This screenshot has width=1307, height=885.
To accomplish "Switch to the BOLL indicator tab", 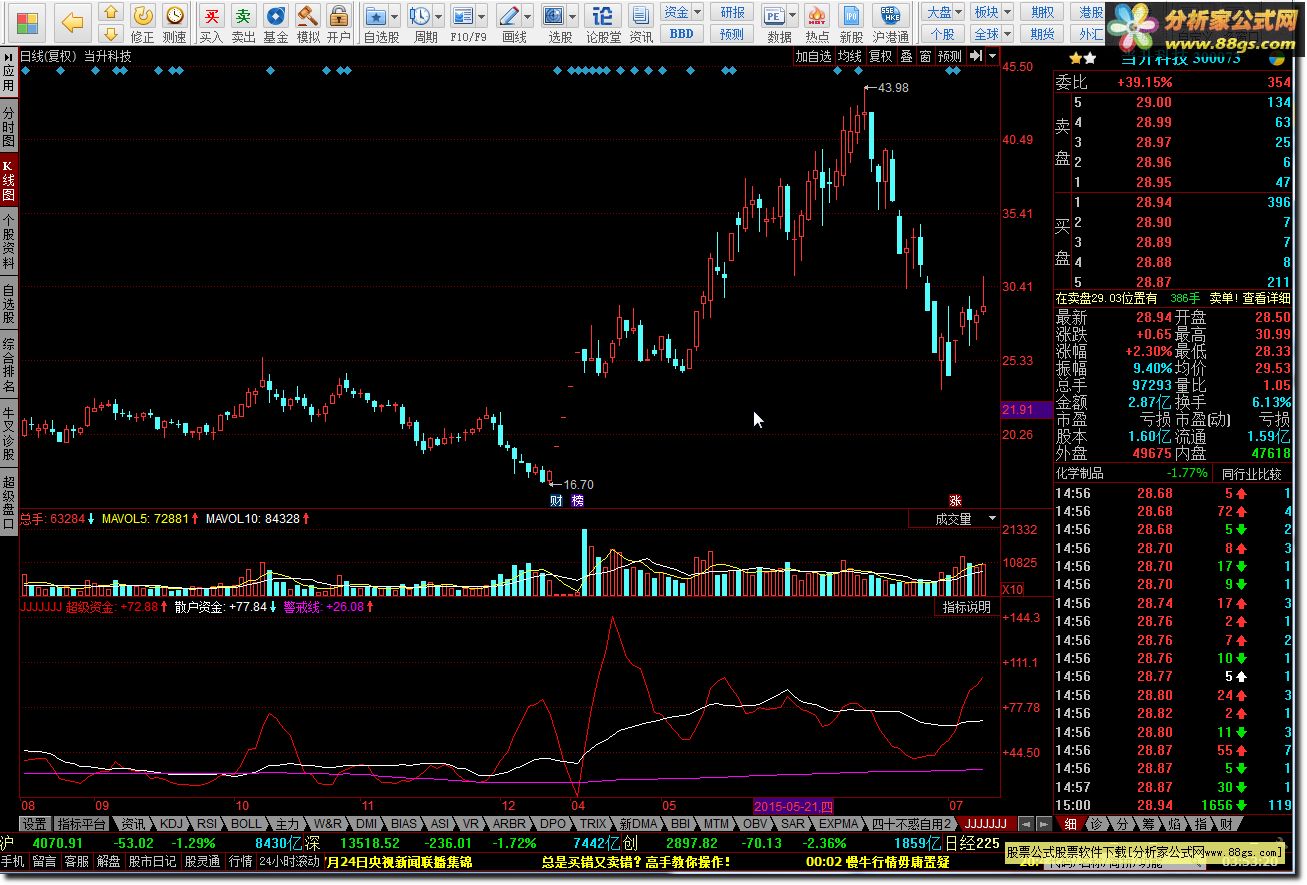I will pos(245,824).
